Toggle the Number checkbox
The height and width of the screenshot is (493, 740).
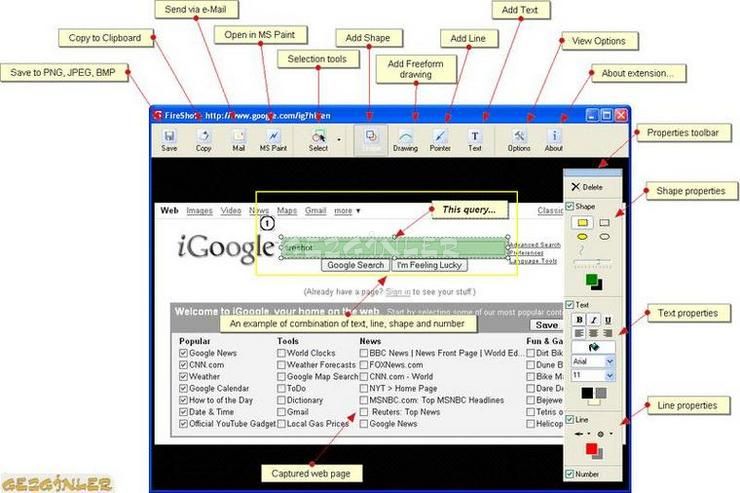[570, 474]
